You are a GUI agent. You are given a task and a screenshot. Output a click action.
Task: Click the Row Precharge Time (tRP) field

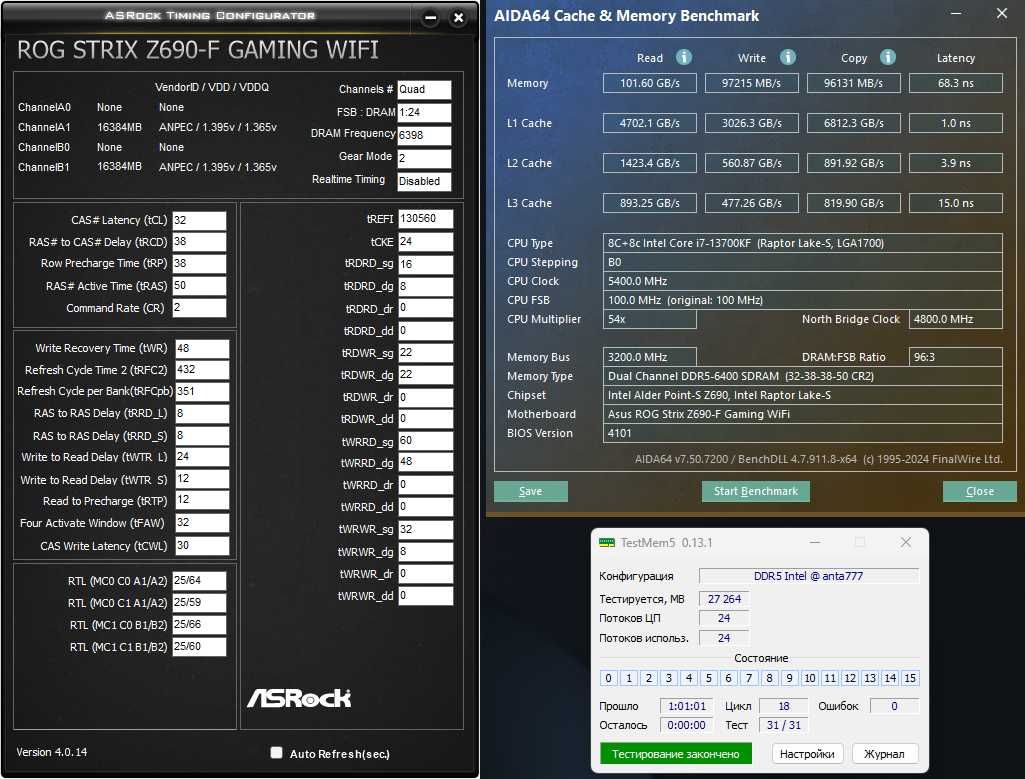pyautogui.click(x=199, y=263)
